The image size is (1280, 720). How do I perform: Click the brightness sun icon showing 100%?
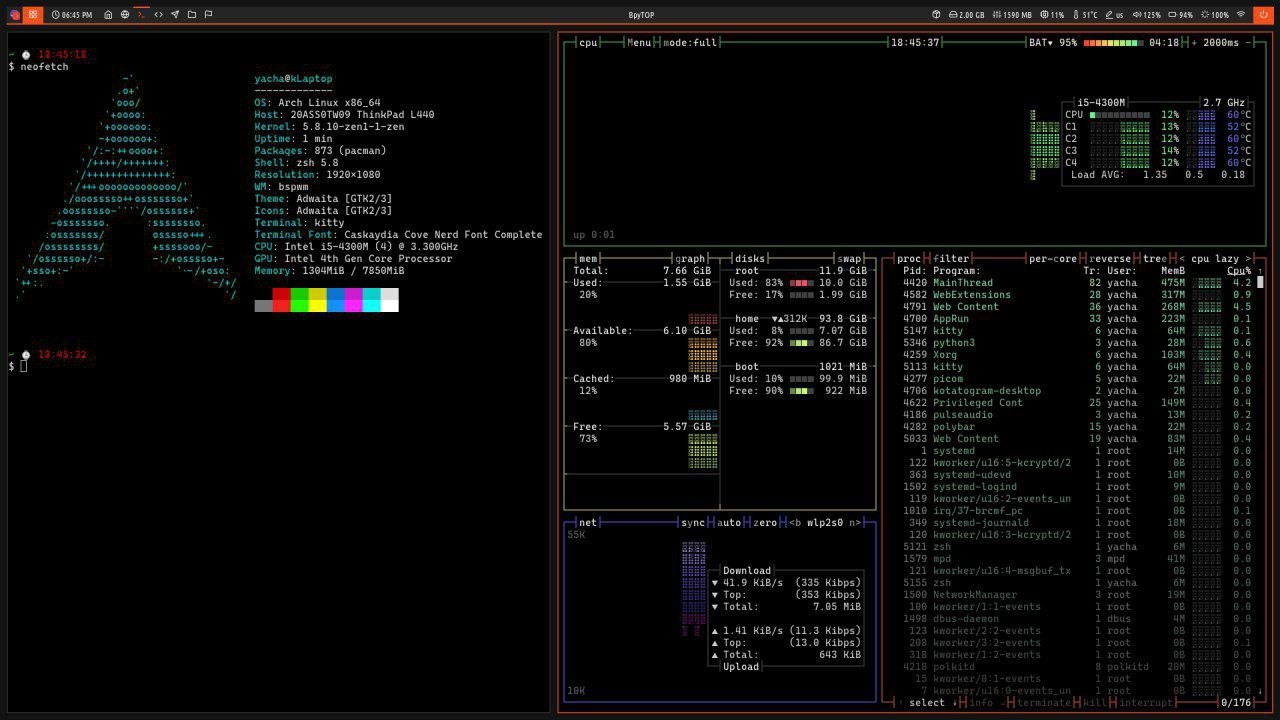(x=1205, y=15)
